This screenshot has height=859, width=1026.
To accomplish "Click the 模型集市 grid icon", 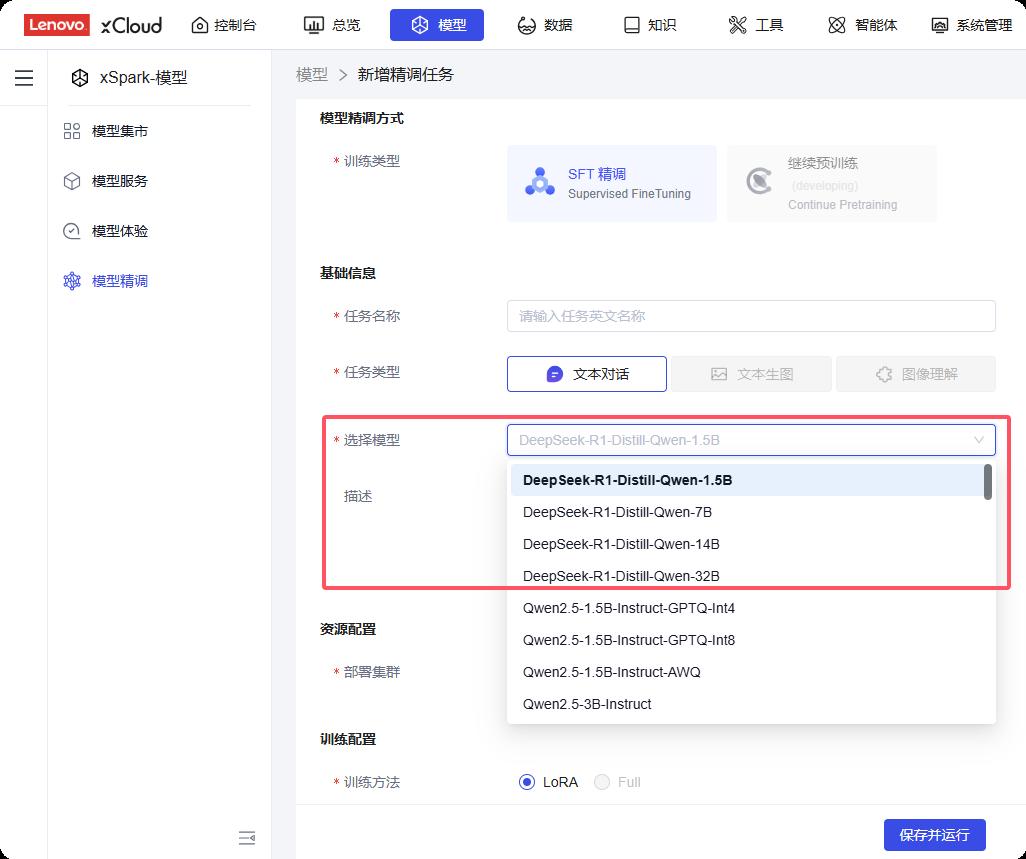I will tap(72, 131).
